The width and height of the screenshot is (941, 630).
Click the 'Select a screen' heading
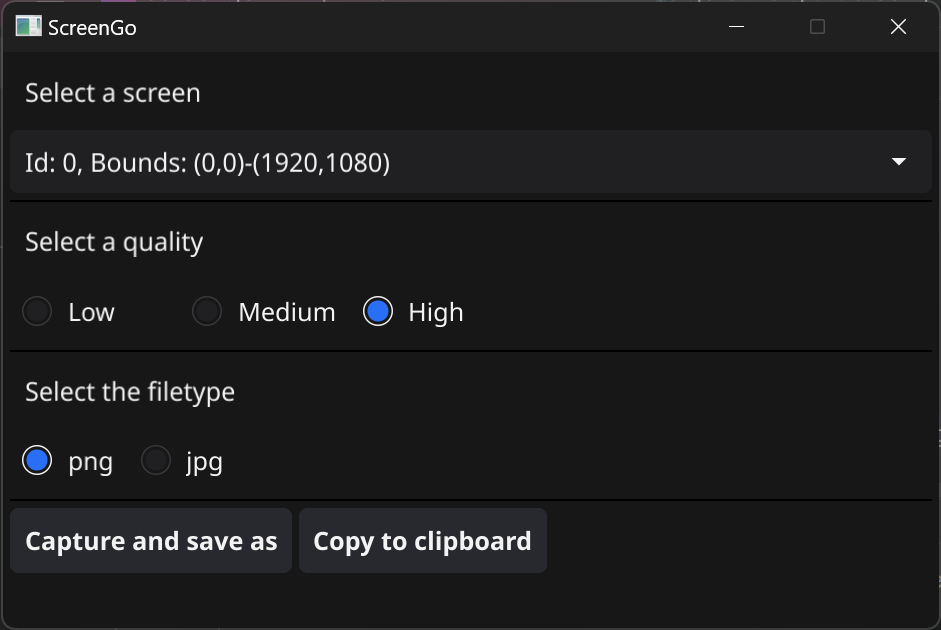click(113, 93)
